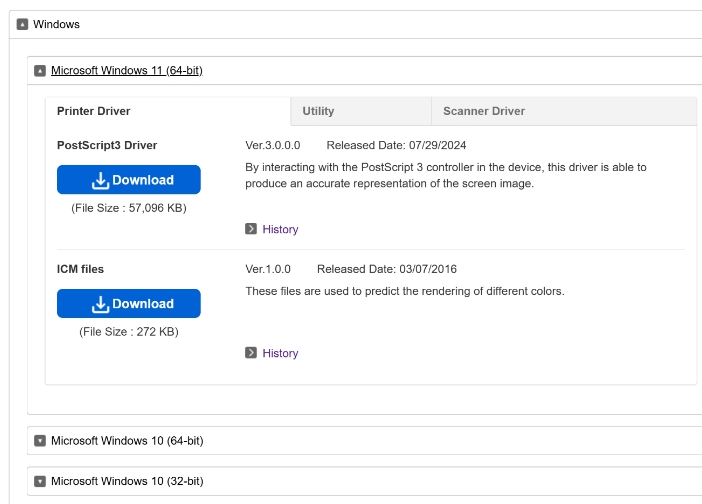Click the rendering of different colors description
Image resolution: width=702 pixels, height=504 pixels.
click(x=405, y=291)
